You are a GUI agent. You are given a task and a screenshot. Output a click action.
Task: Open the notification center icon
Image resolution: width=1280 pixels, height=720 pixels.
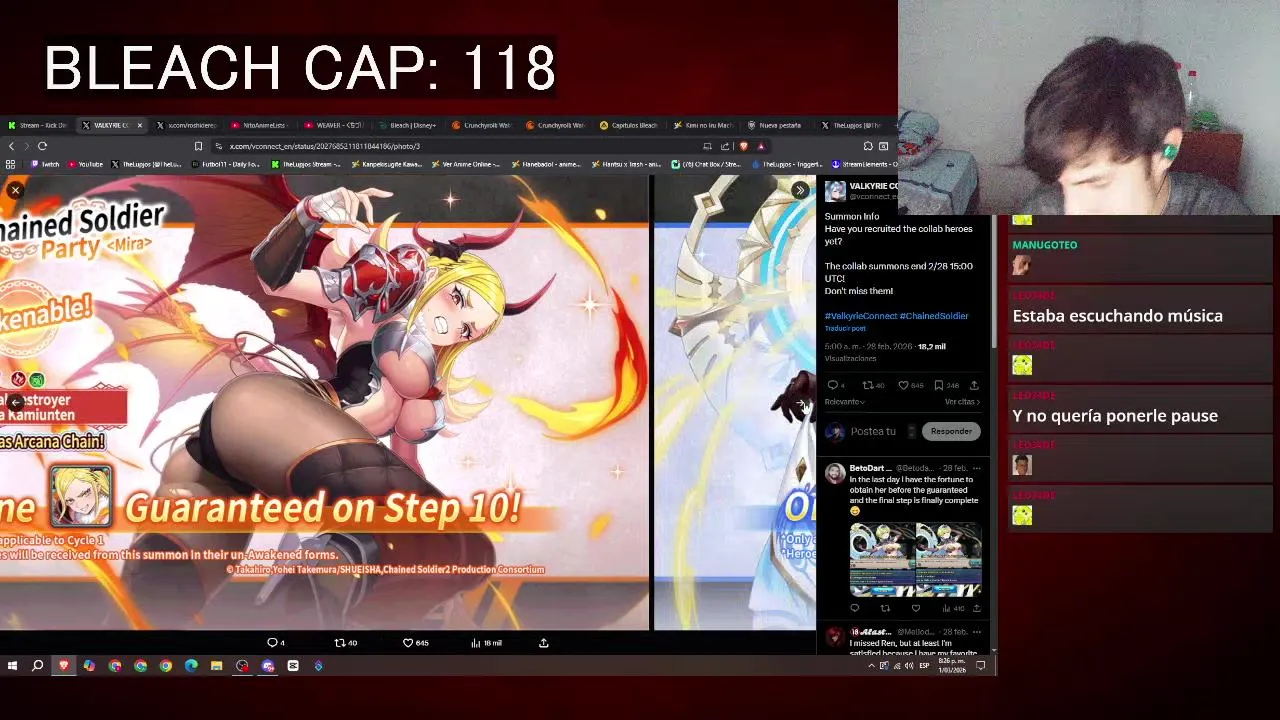pos(981,666)
